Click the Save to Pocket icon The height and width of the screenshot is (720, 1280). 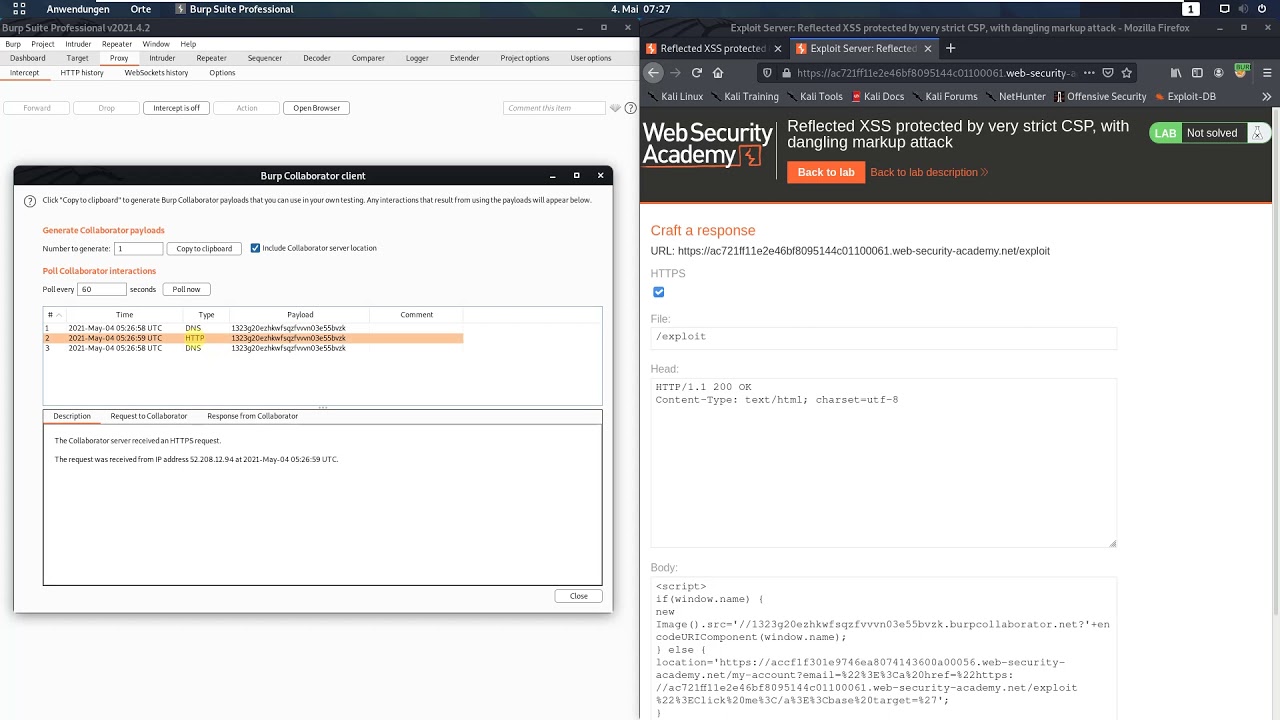(x=1108, y=73)
